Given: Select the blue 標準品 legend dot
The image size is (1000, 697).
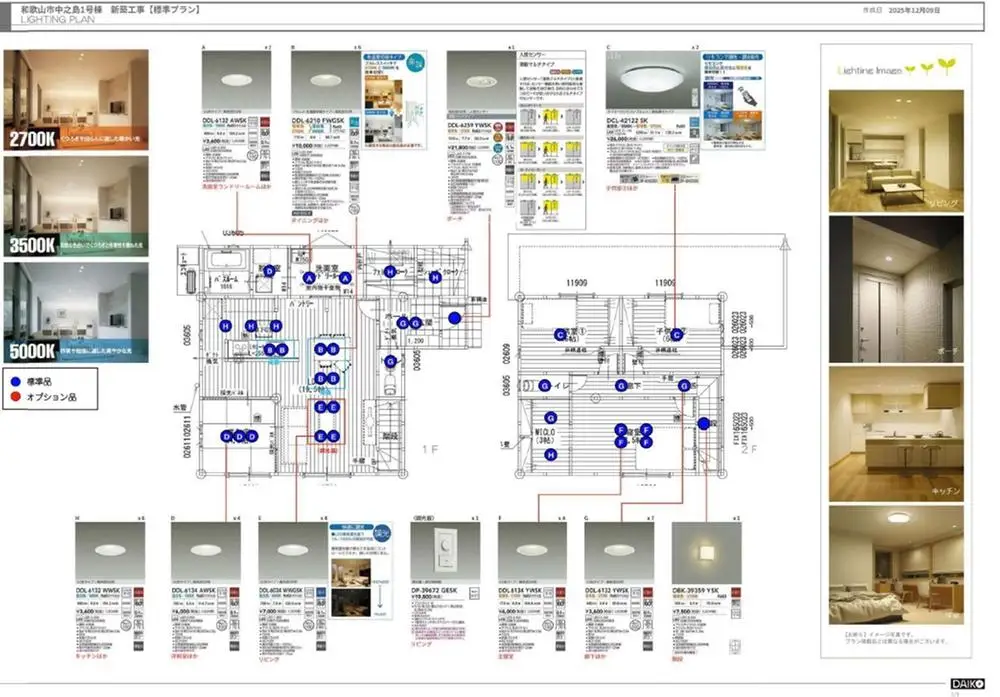Looking at the screenshot, I should point(14,381).
